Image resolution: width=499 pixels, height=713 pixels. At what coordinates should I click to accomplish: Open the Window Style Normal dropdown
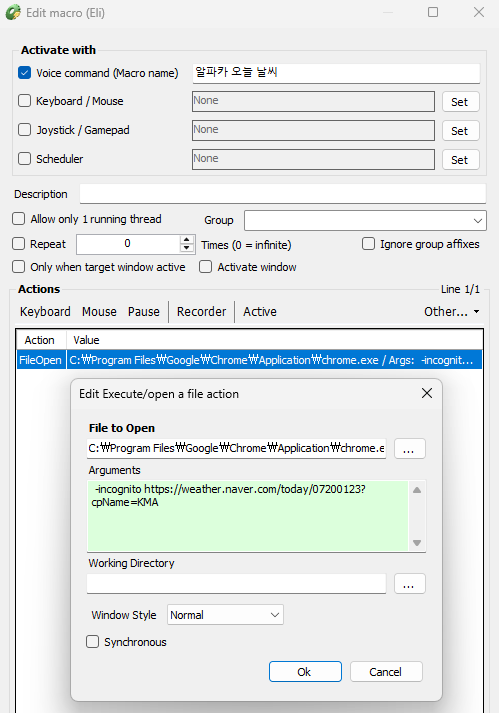tap(225, 615)
